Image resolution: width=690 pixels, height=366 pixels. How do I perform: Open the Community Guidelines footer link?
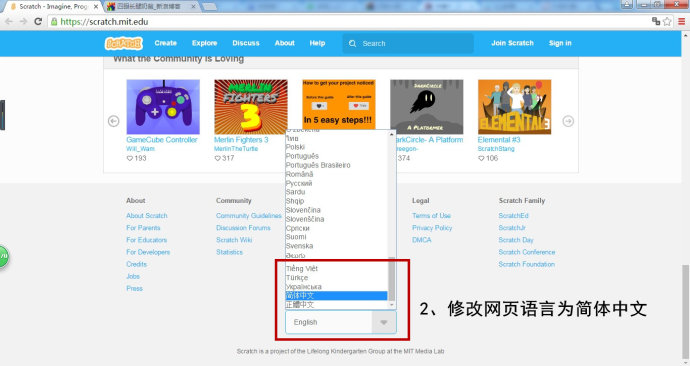pyautogui.click(x=249, y=216)
